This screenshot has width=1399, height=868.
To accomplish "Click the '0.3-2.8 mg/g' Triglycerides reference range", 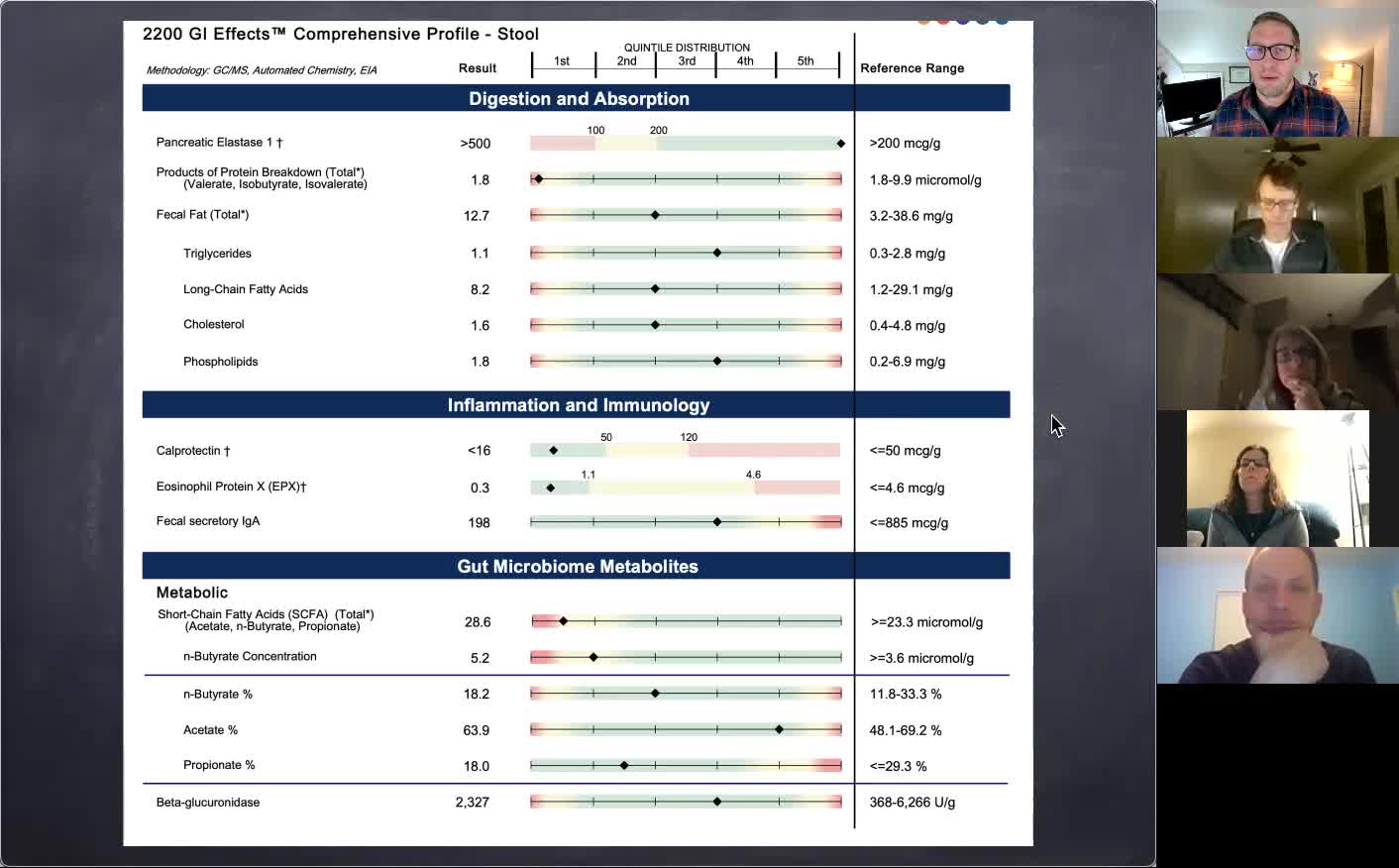I will [x=908, y=254].
